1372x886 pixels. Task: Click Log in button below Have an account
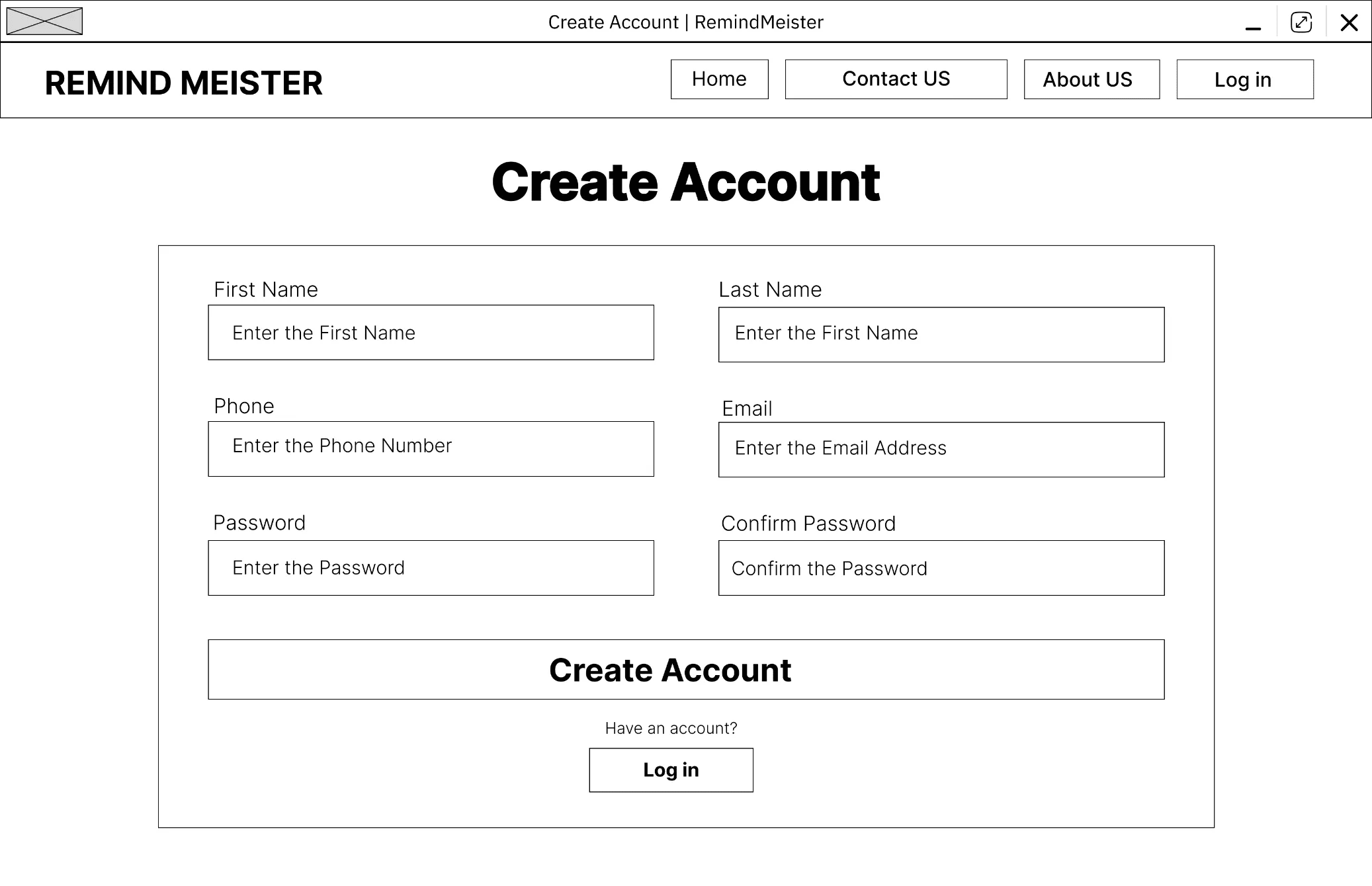coord(671,770)
